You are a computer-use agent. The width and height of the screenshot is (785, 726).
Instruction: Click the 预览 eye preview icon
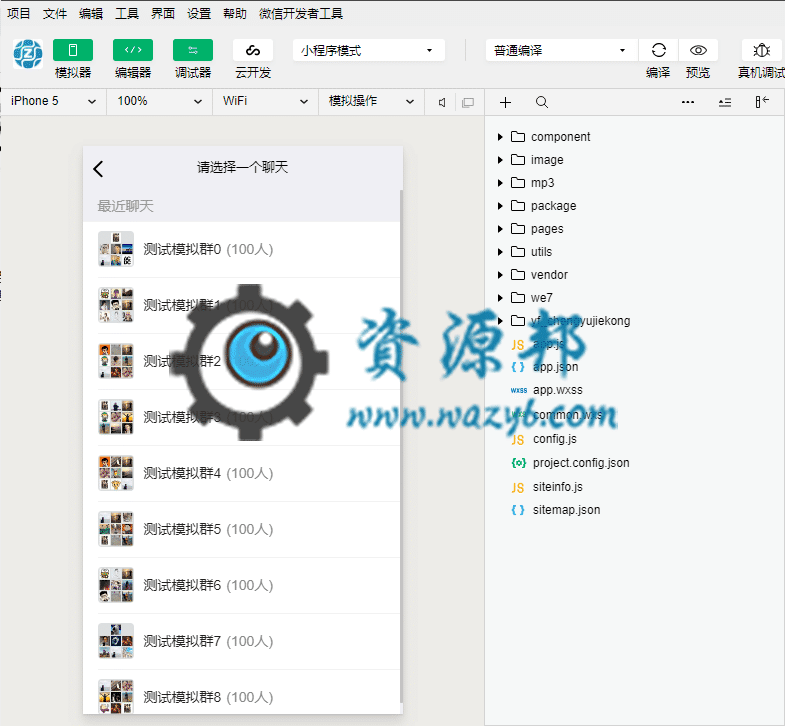[698, 50]
